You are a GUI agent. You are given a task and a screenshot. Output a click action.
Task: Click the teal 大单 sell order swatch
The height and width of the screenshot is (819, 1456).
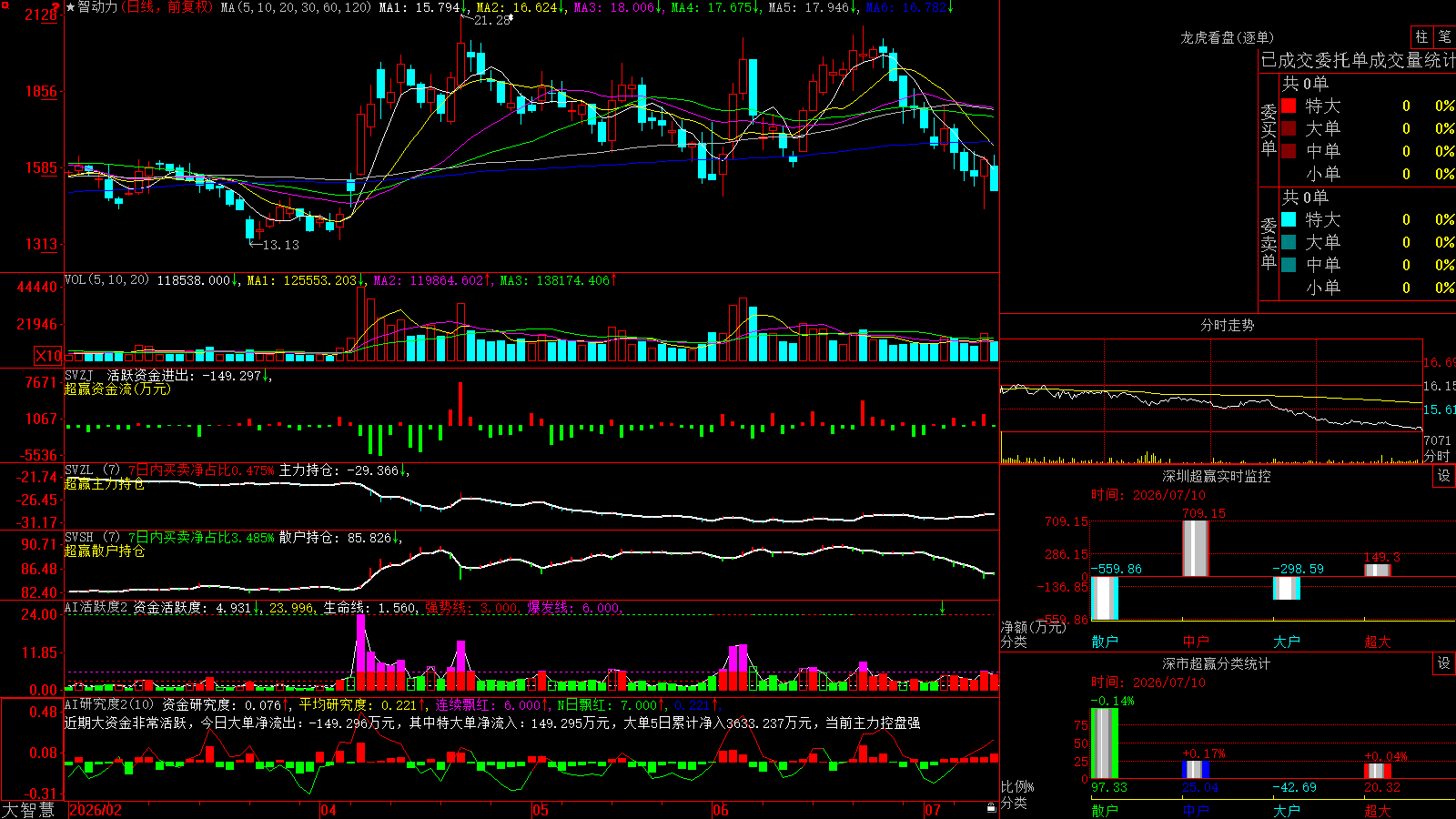coord(1289,242)
